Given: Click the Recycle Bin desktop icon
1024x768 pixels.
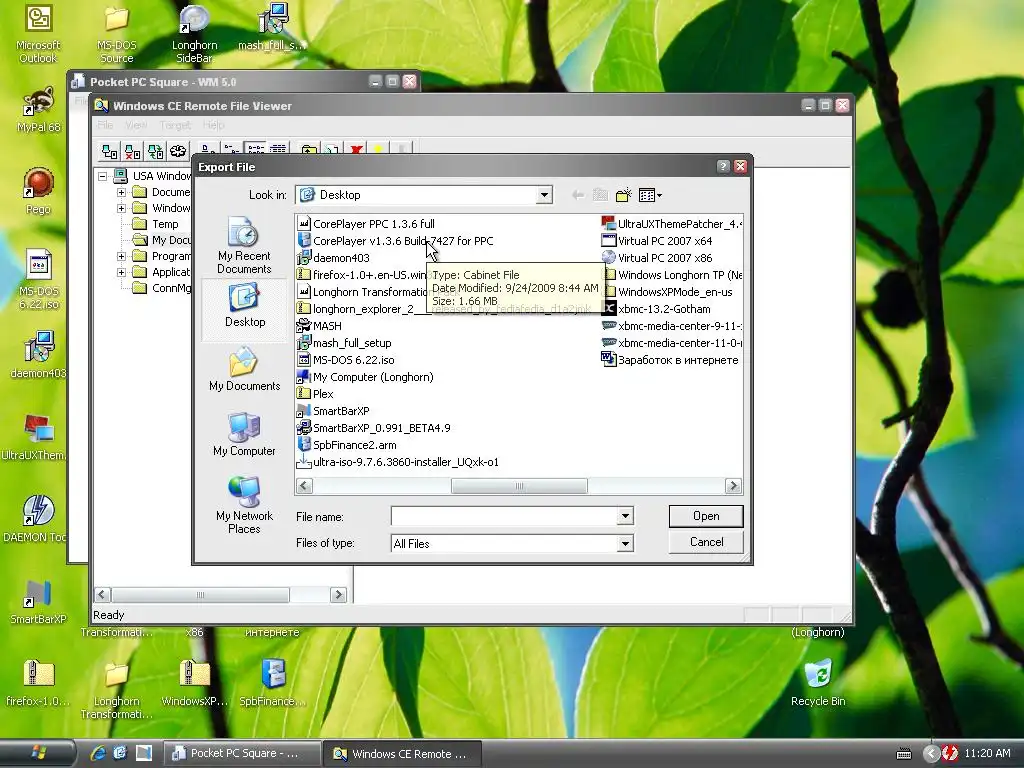Looking at the screenshot, I should pyautogui.click(x=818, y=682).
